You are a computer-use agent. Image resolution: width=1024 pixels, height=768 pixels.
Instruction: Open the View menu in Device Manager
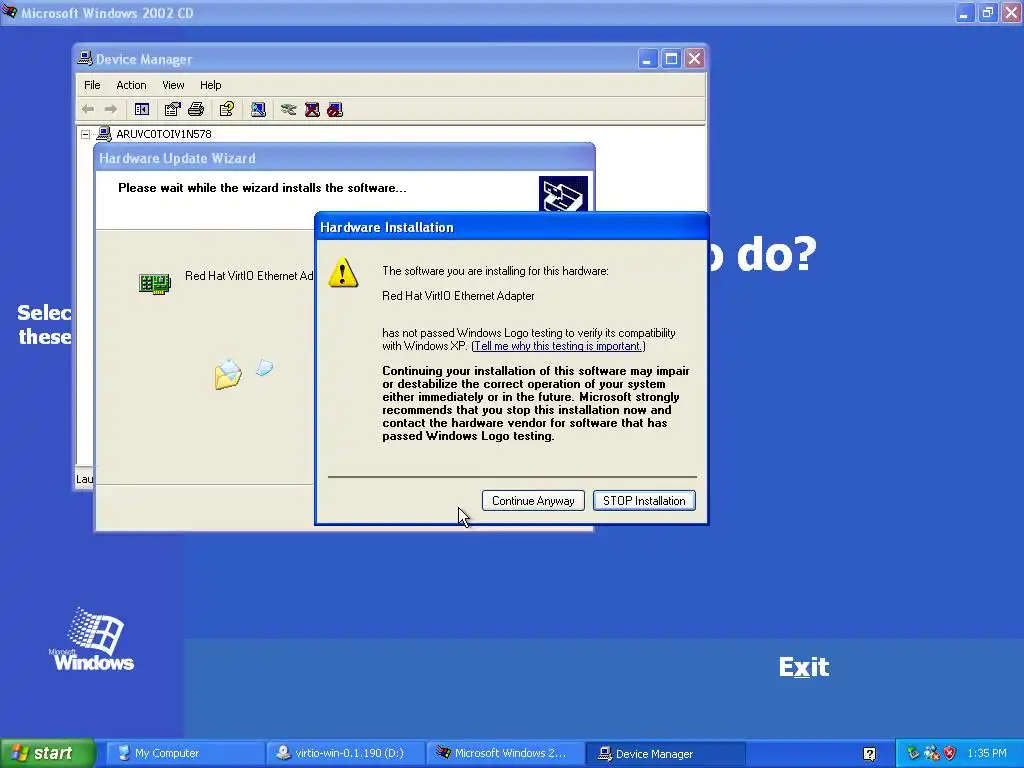[173, 85]
